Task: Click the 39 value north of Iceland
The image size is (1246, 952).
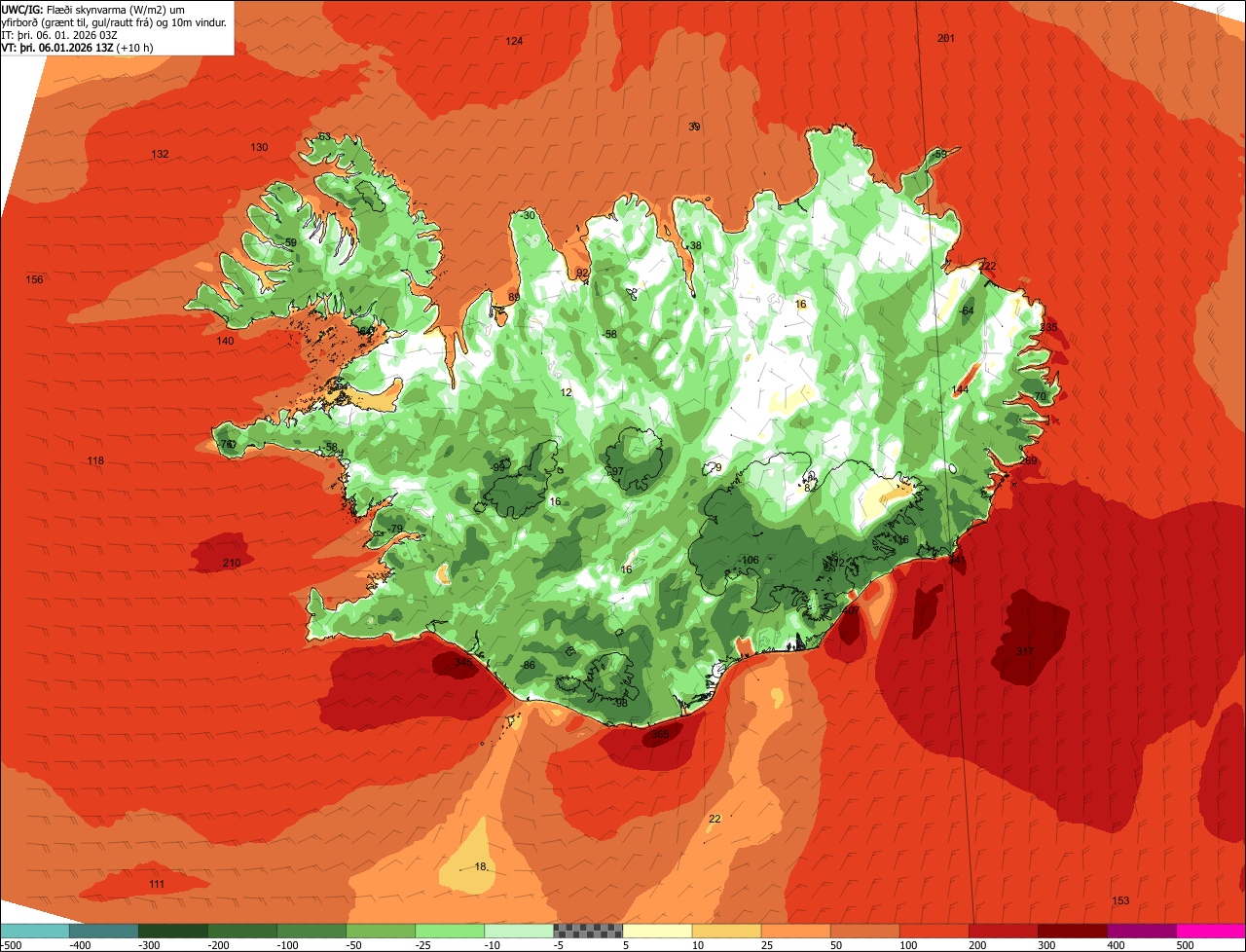Action: coord(694,128)
